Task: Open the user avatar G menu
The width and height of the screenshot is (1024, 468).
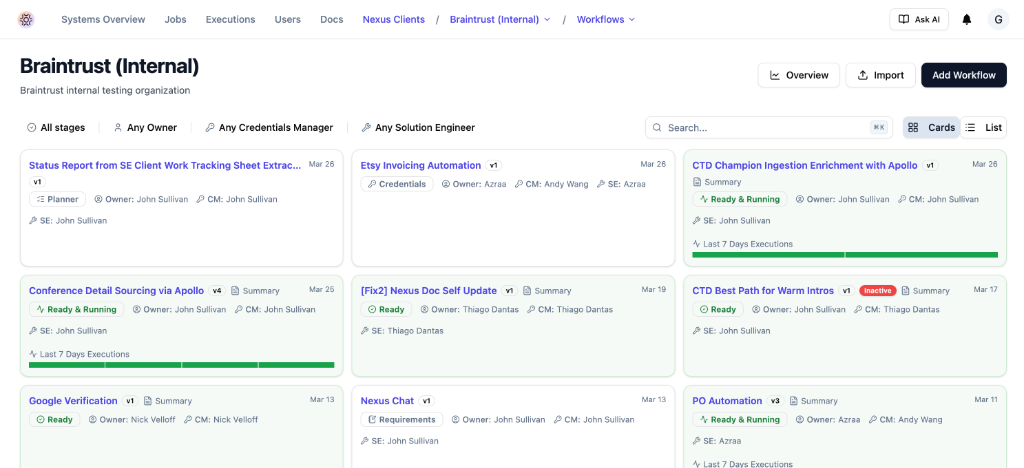Action: pos(998,20)
